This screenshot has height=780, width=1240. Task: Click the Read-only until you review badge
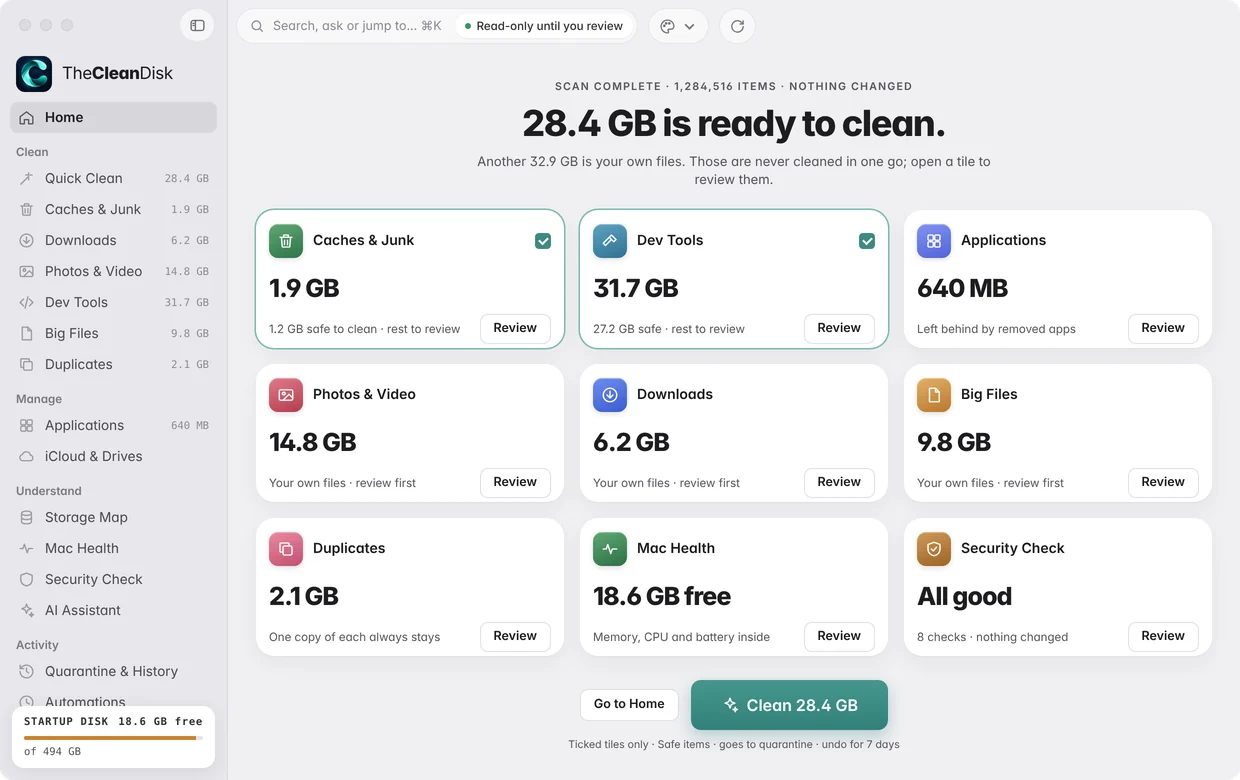(544, 26)
